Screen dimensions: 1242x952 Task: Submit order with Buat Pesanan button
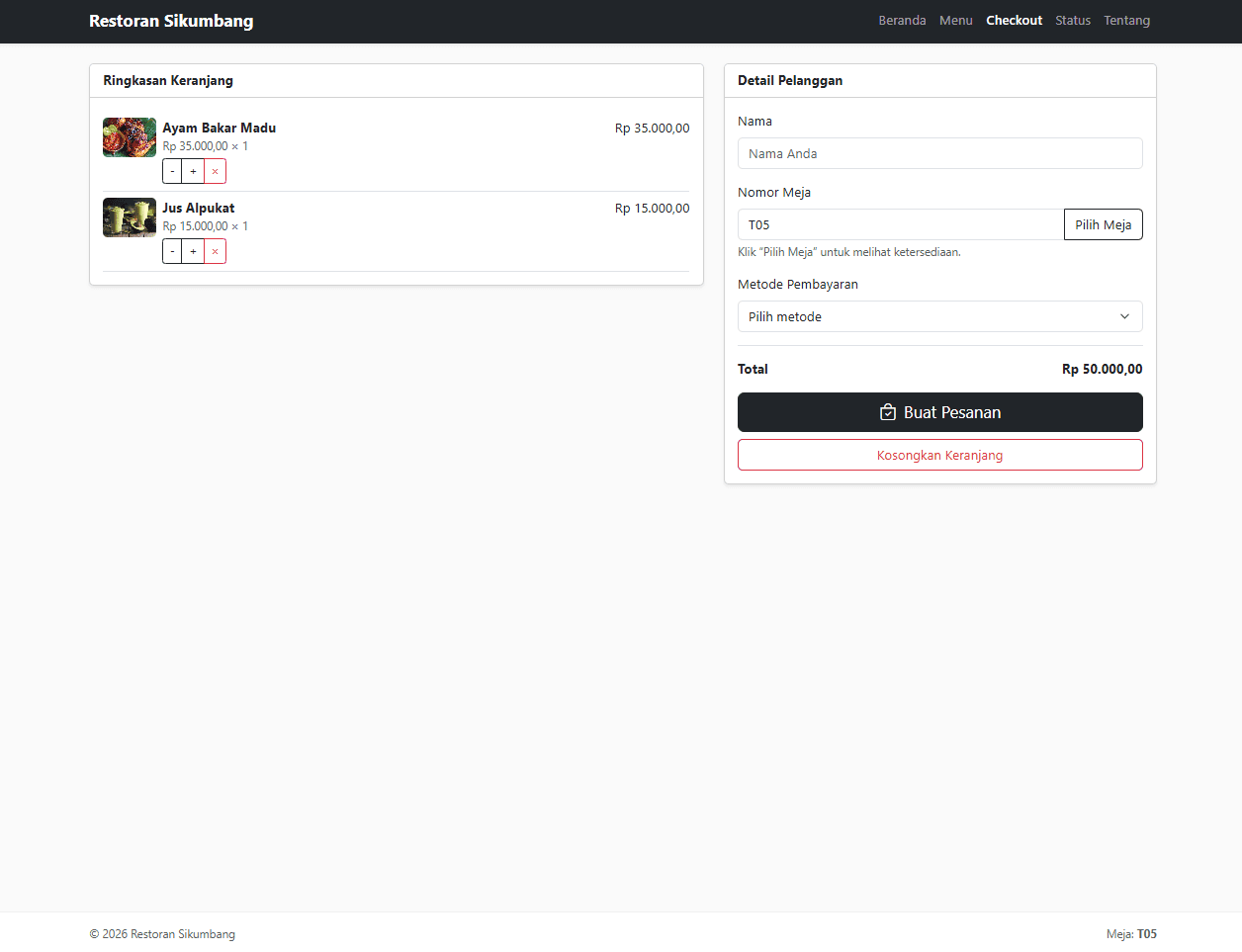point(939,412)
